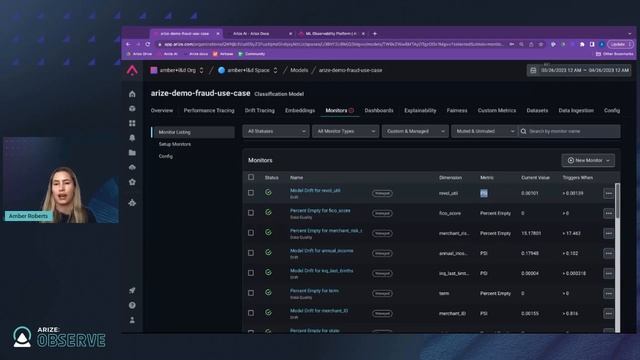
Task: Select Monitor Listing in side menu
Action: click(193, 132)
